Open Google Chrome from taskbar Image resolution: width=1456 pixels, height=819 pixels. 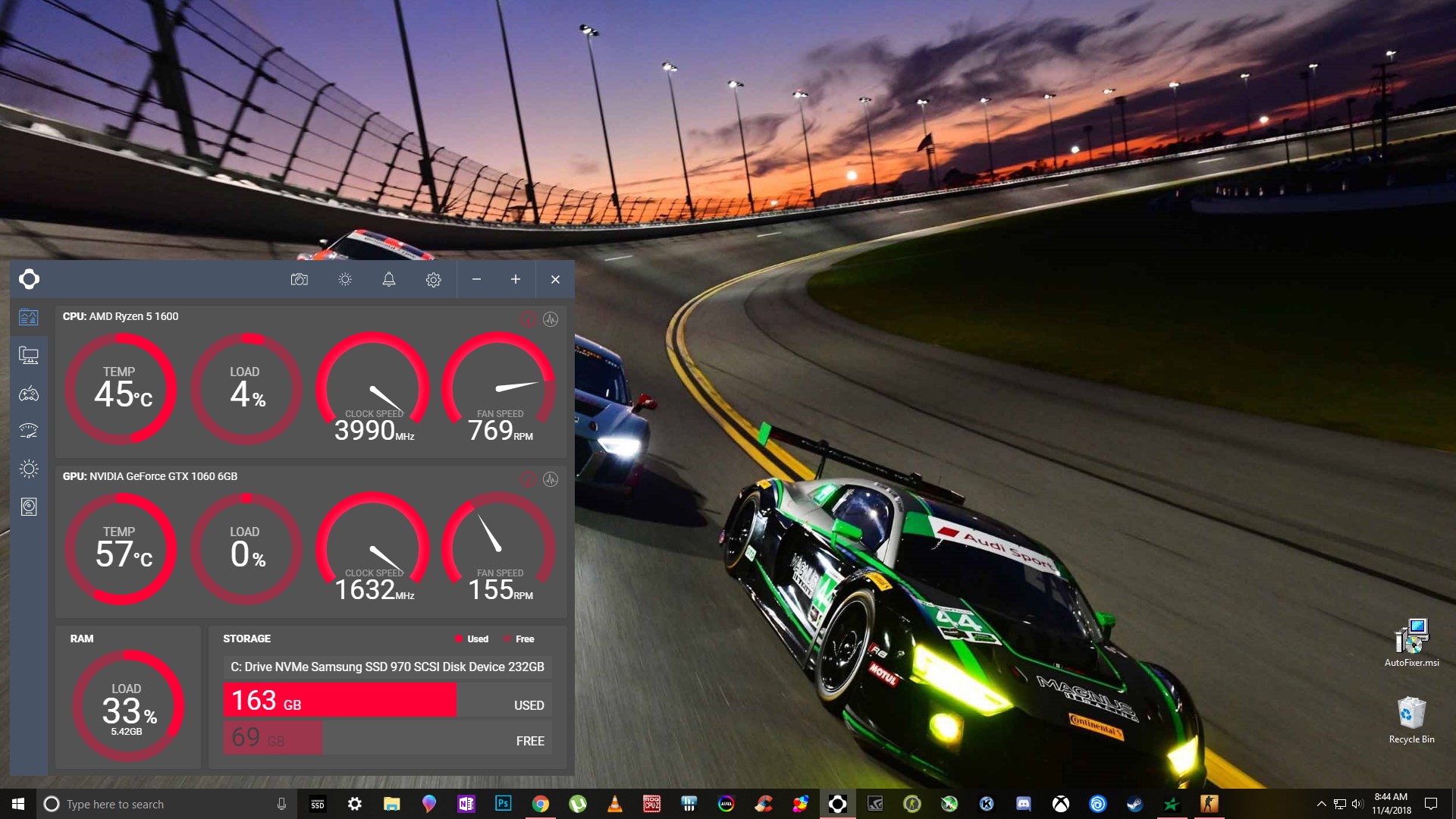click(541, 804)
